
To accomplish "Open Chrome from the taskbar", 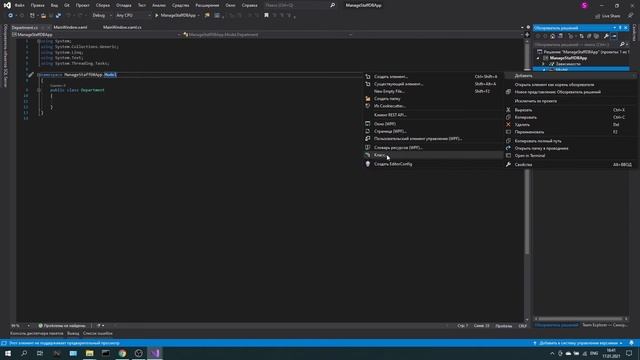I will (122, 353).
